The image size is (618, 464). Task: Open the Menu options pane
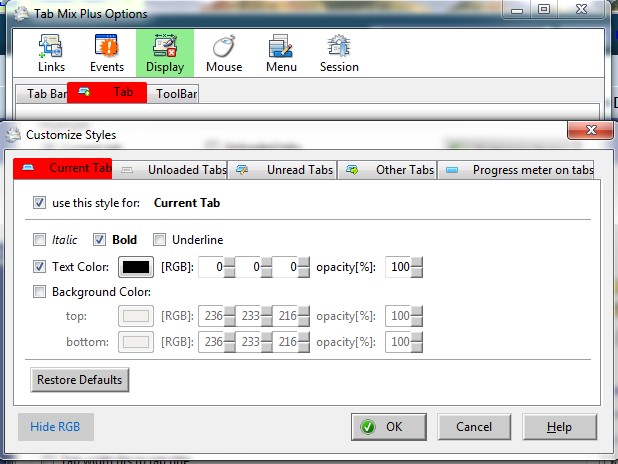[x=281, y=53]
